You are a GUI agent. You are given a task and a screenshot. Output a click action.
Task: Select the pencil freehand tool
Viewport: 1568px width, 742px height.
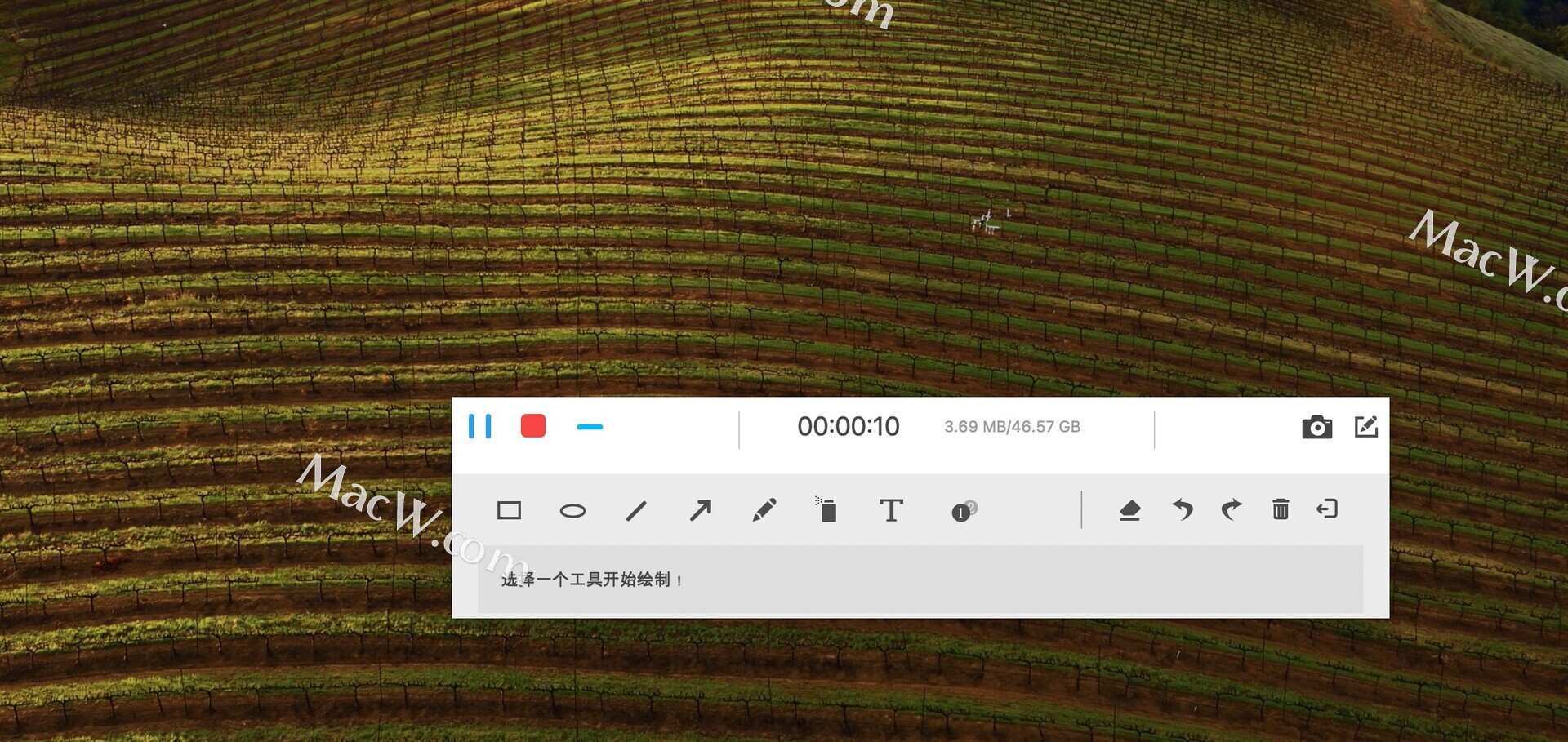(764, 511)
